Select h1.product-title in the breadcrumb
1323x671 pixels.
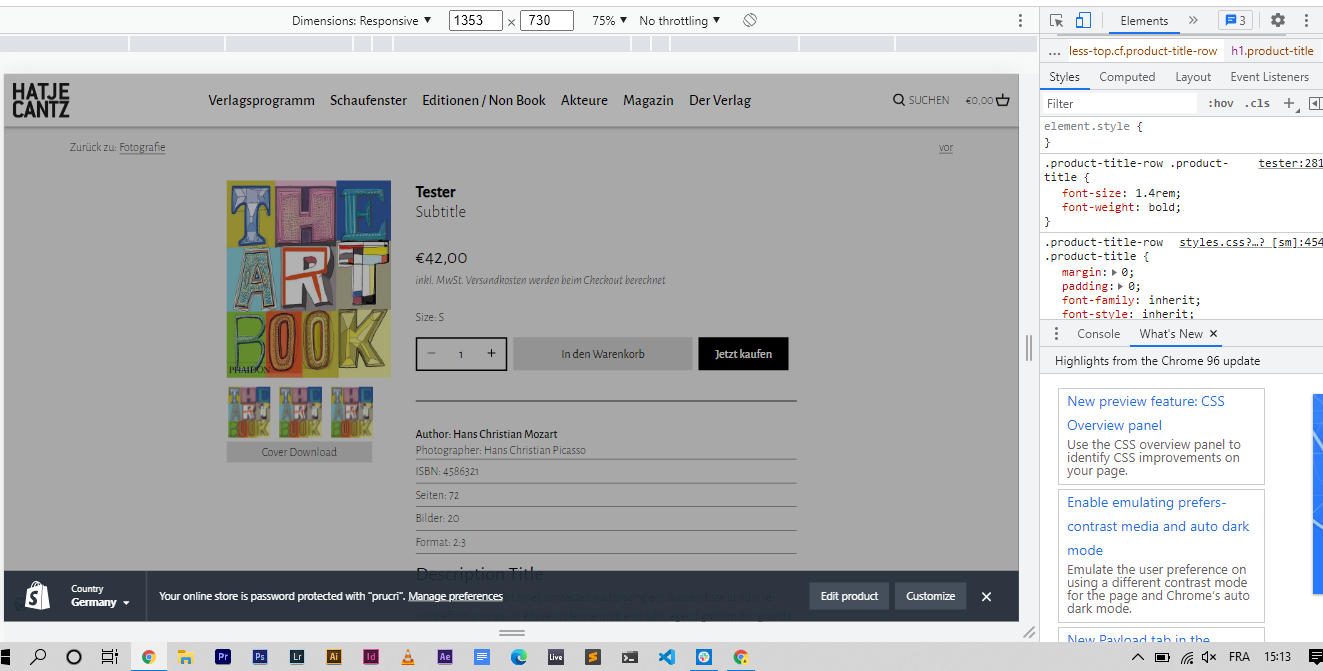(1272, 51)
